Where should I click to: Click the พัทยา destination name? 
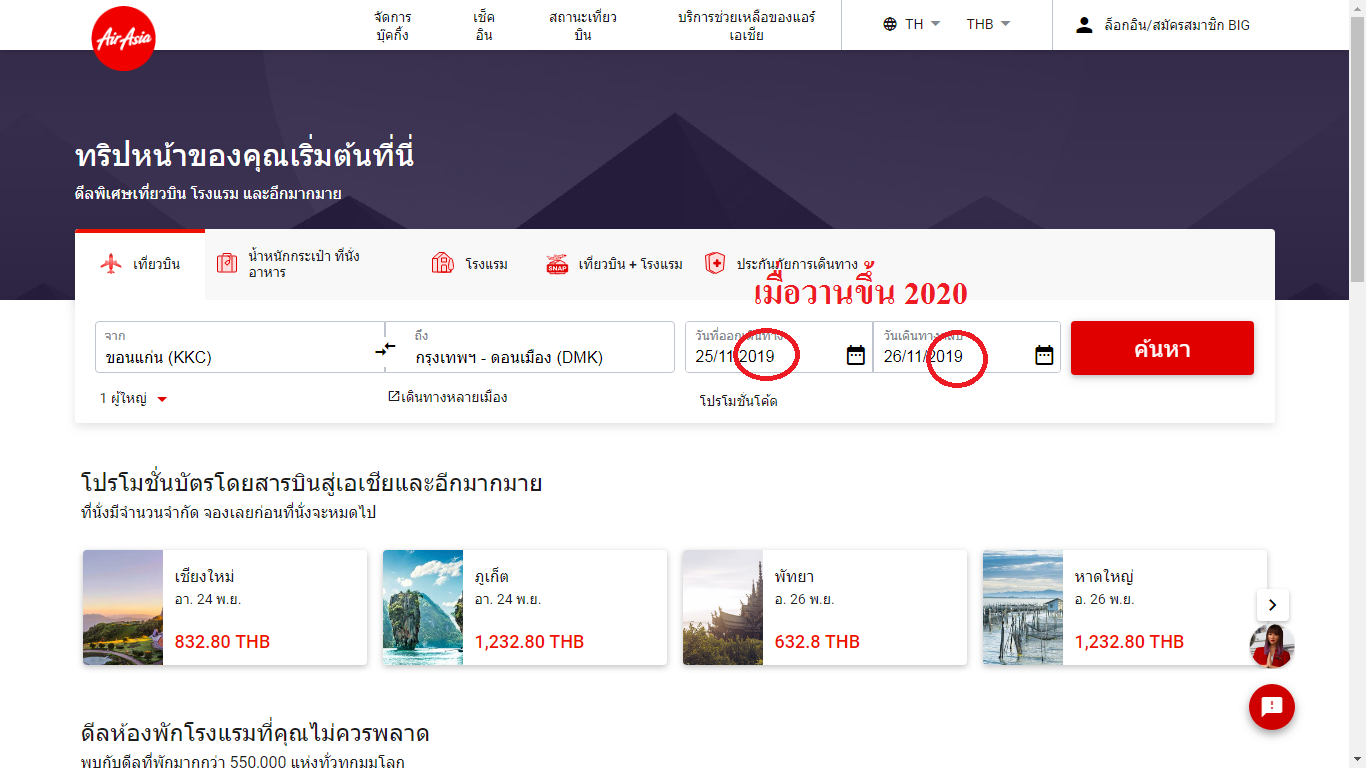(795, 577)
